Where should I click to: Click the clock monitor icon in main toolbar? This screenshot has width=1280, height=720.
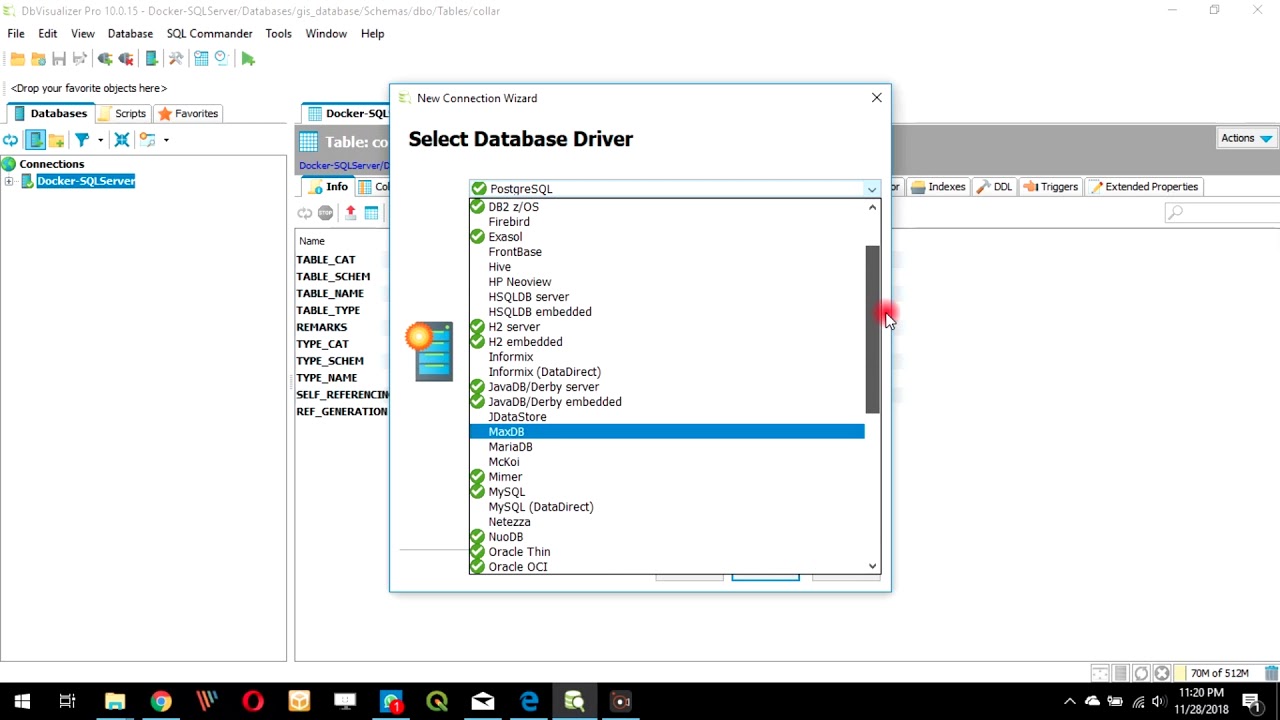(221, 59)
